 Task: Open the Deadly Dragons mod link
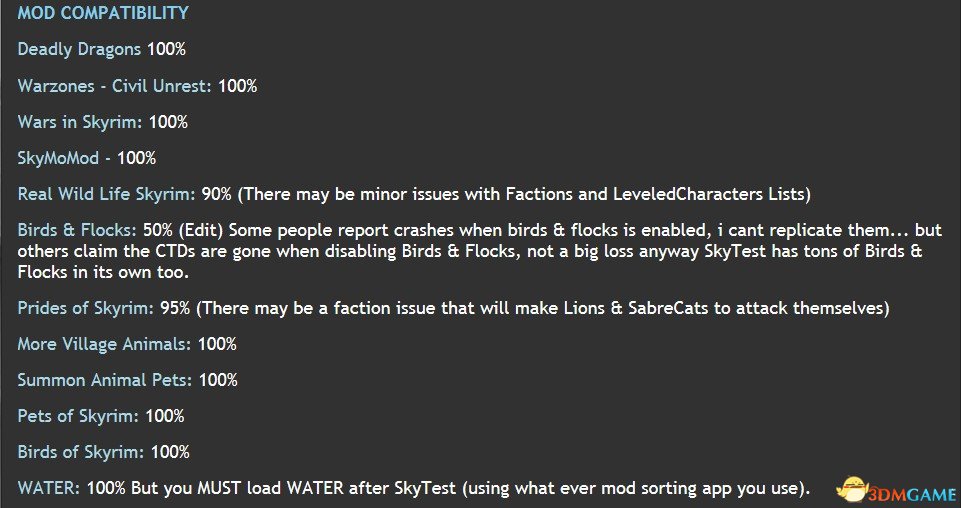point(79,50)
